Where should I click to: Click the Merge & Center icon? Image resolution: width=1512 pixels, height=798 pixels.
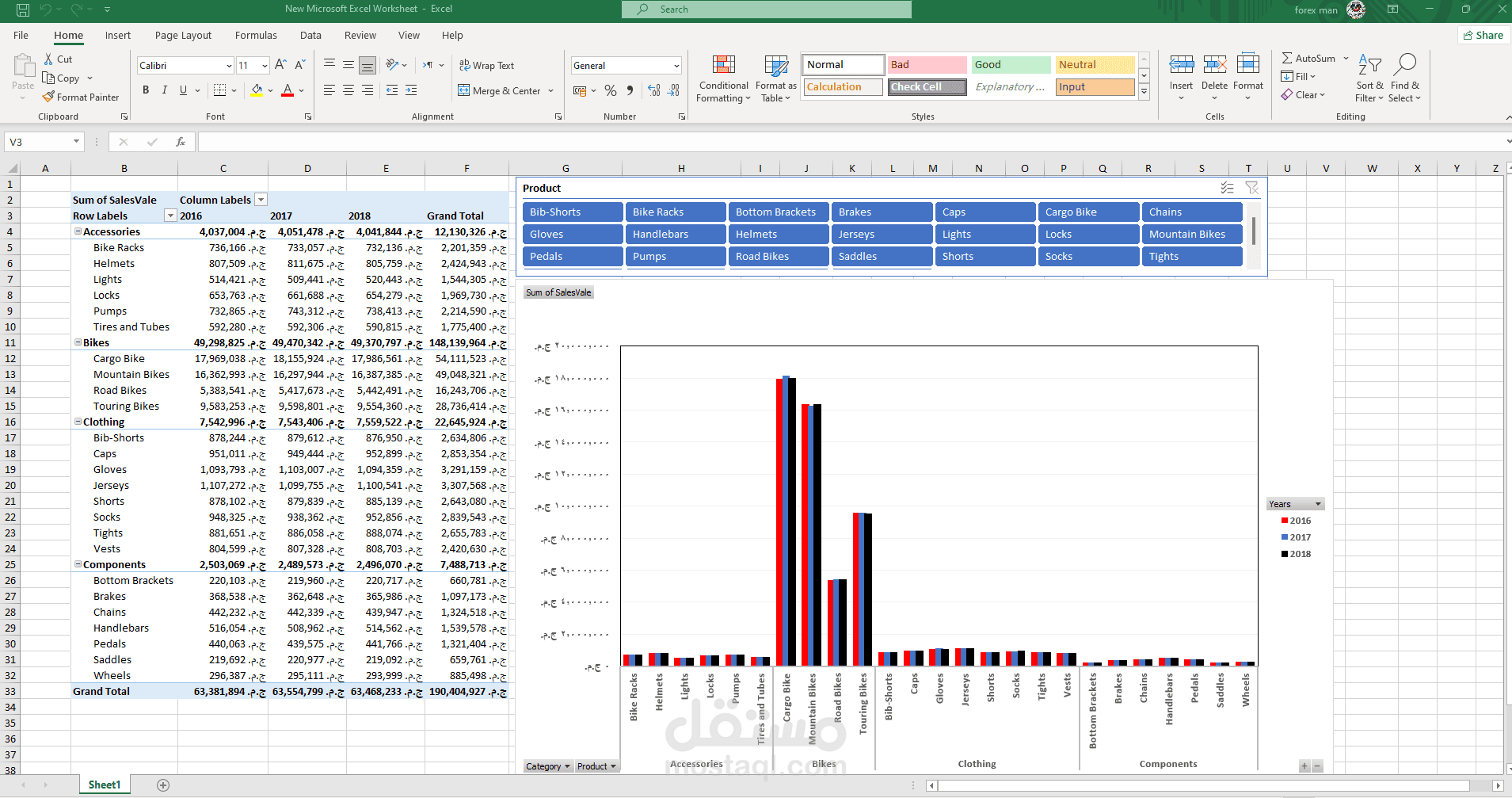(x=464, y=90)
